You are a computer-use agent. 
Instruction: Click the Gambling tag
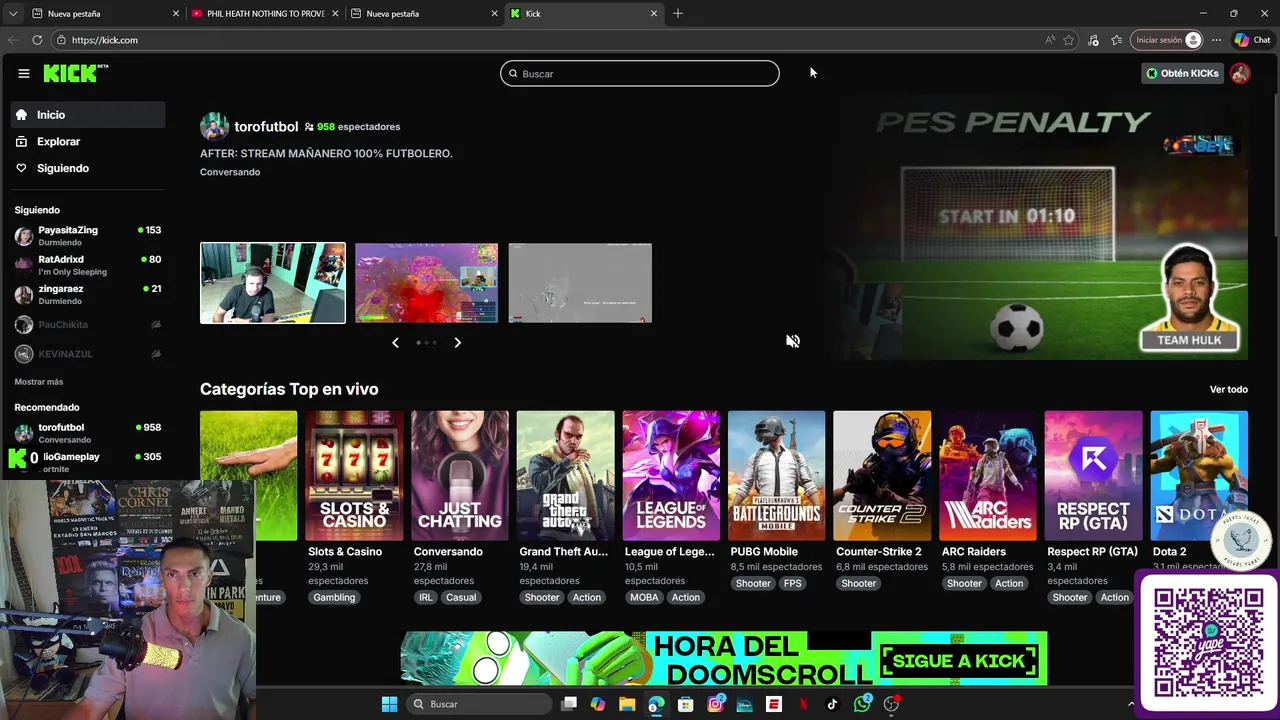[x=334, y=598]
